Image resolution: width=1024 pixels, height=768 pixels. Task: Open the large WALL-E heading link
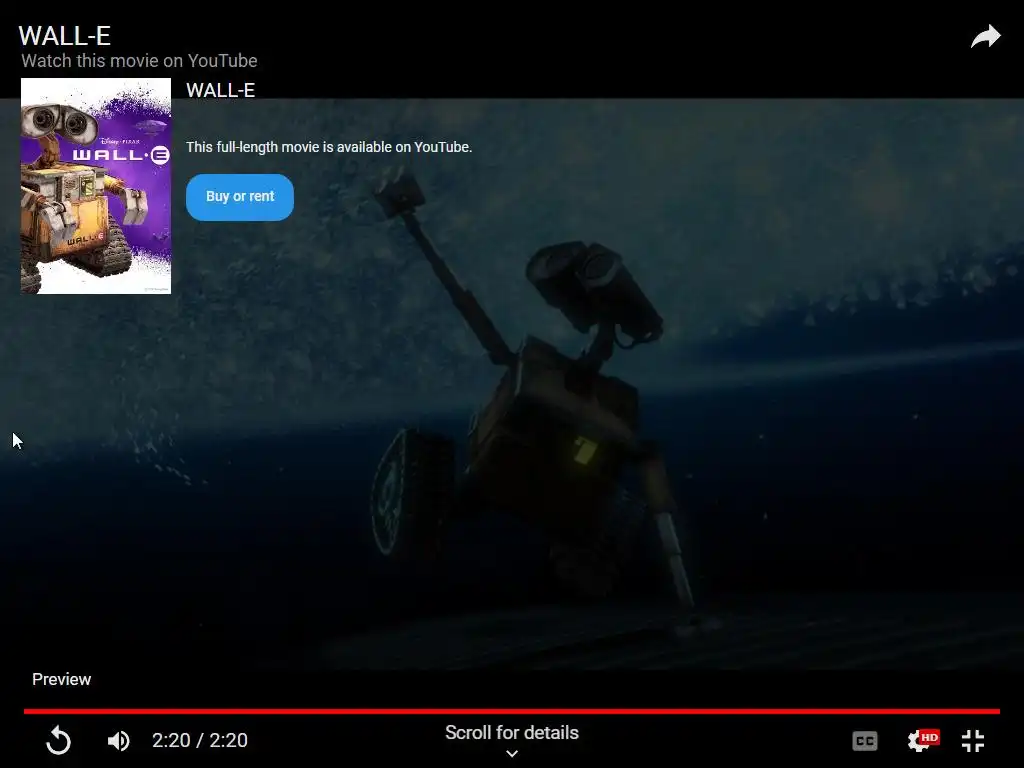point(65,36)
